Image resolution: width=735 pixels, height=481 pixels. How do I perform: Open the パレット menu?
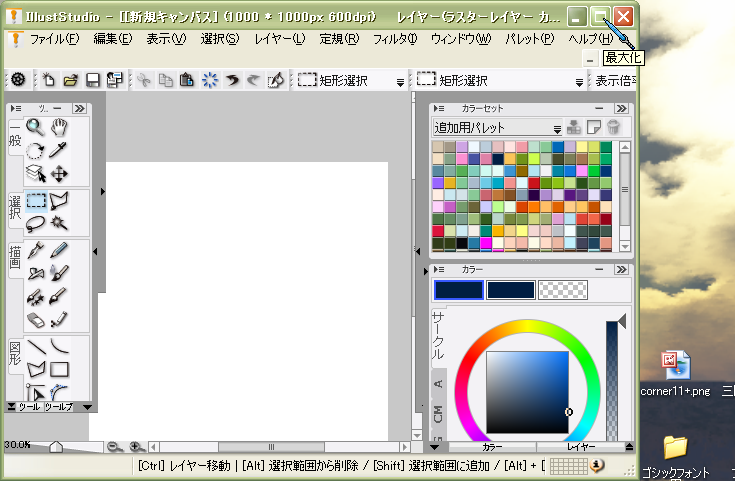pos(530,39)
